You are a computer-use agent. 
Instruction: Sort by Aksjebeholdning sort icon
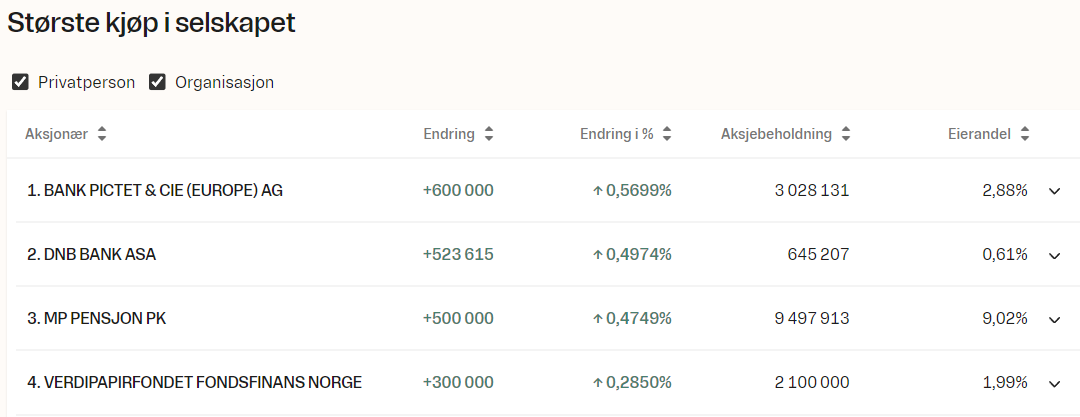tap(846, 134)
